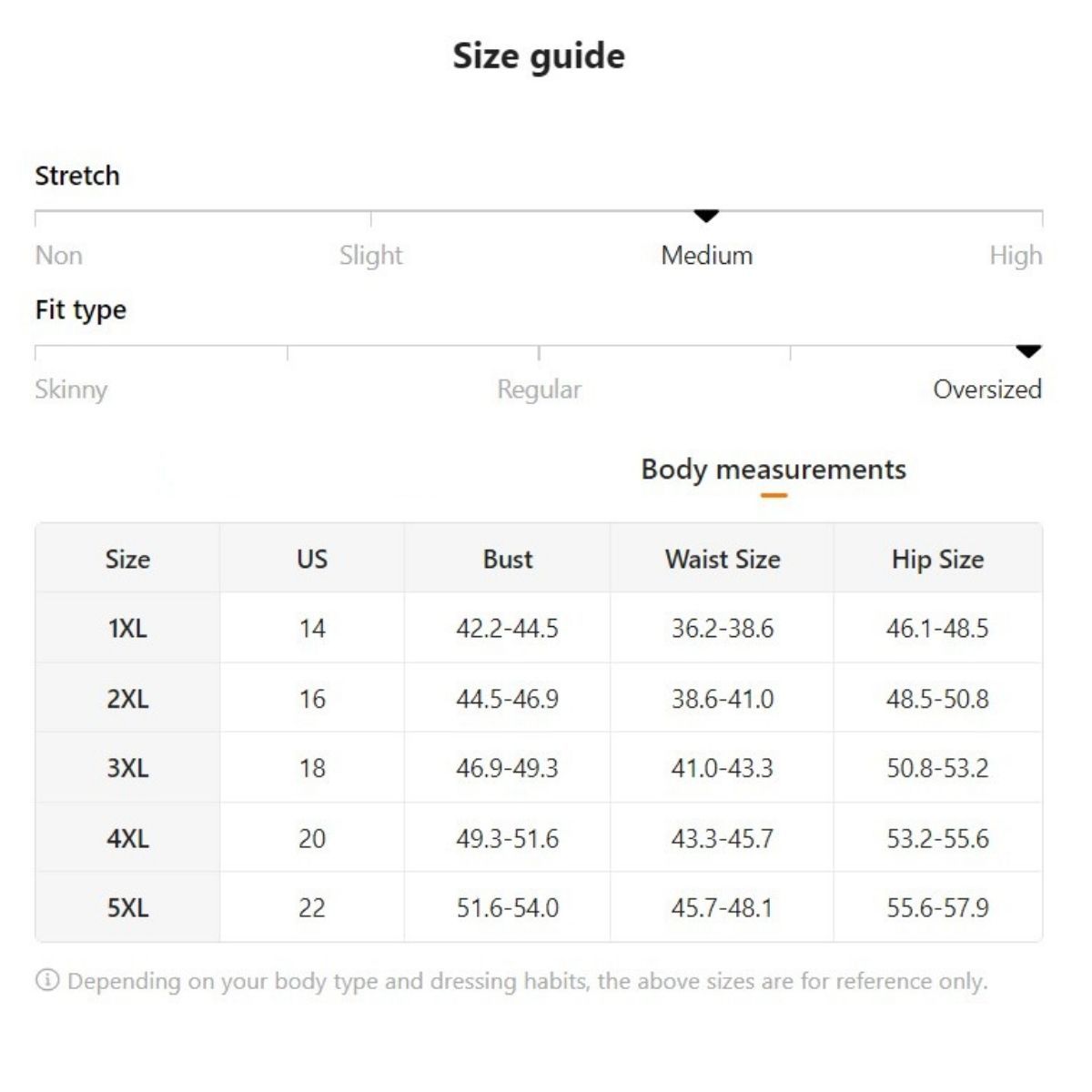Click the Waist Size column header
The height and width of the screenshot is (1092, 1092).
(x=723, y=559)
